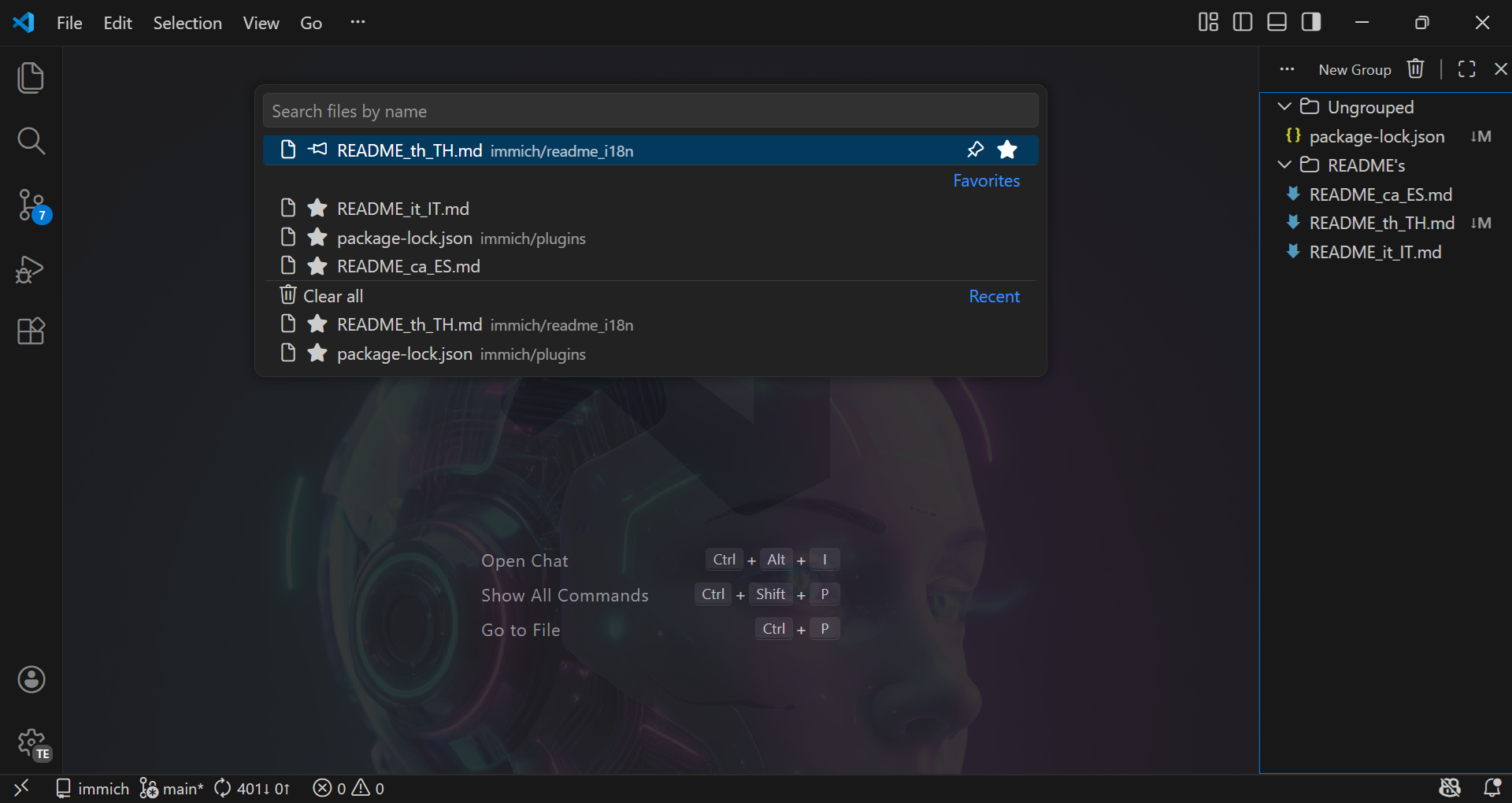
Task: Select highlighted README_th_TH.md result row
Action: click(x=650, y=150)
